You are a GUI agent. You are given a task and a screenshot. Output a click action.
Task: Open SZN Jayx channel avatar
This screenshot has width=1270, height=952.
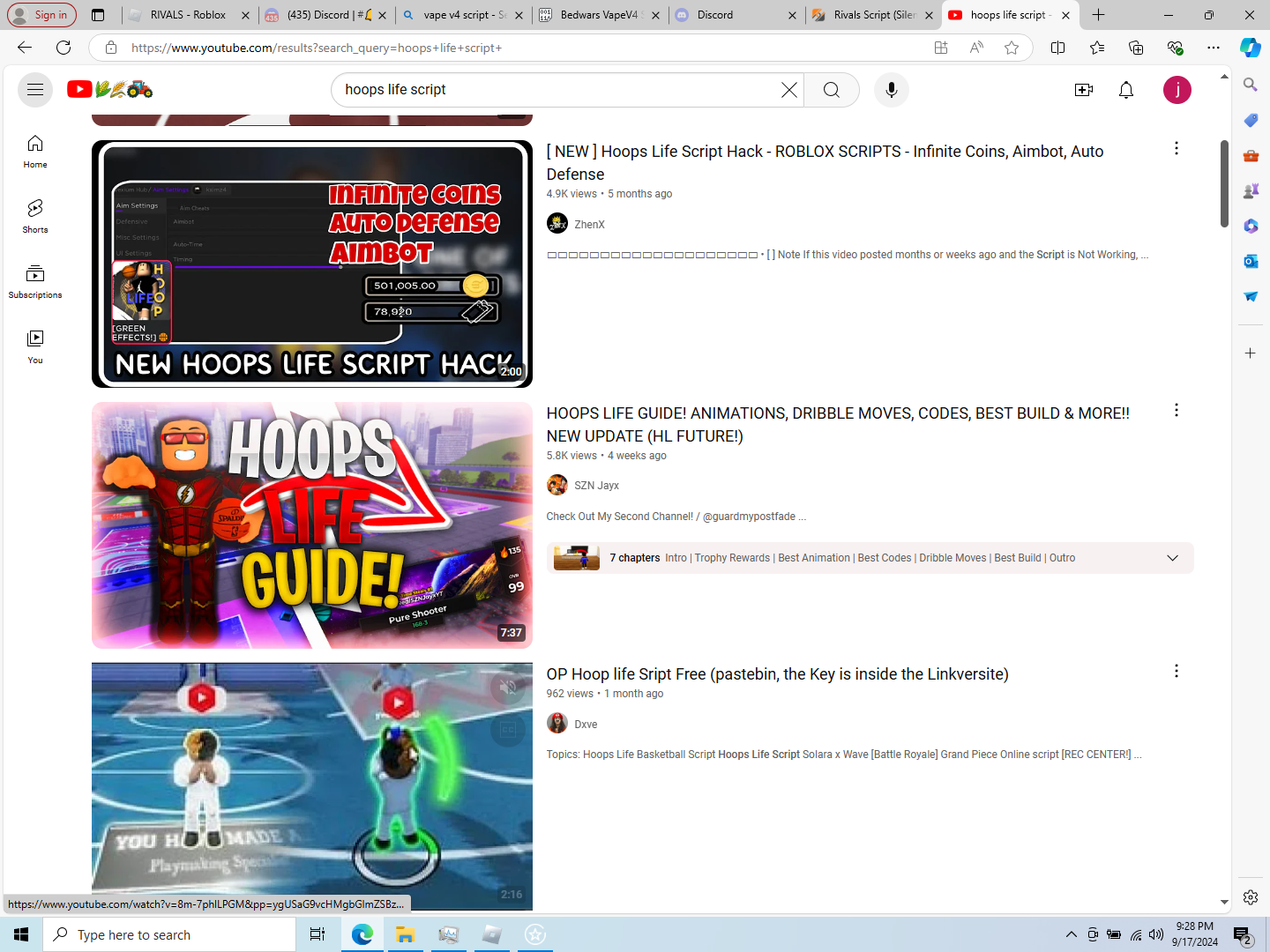(557, 486)
